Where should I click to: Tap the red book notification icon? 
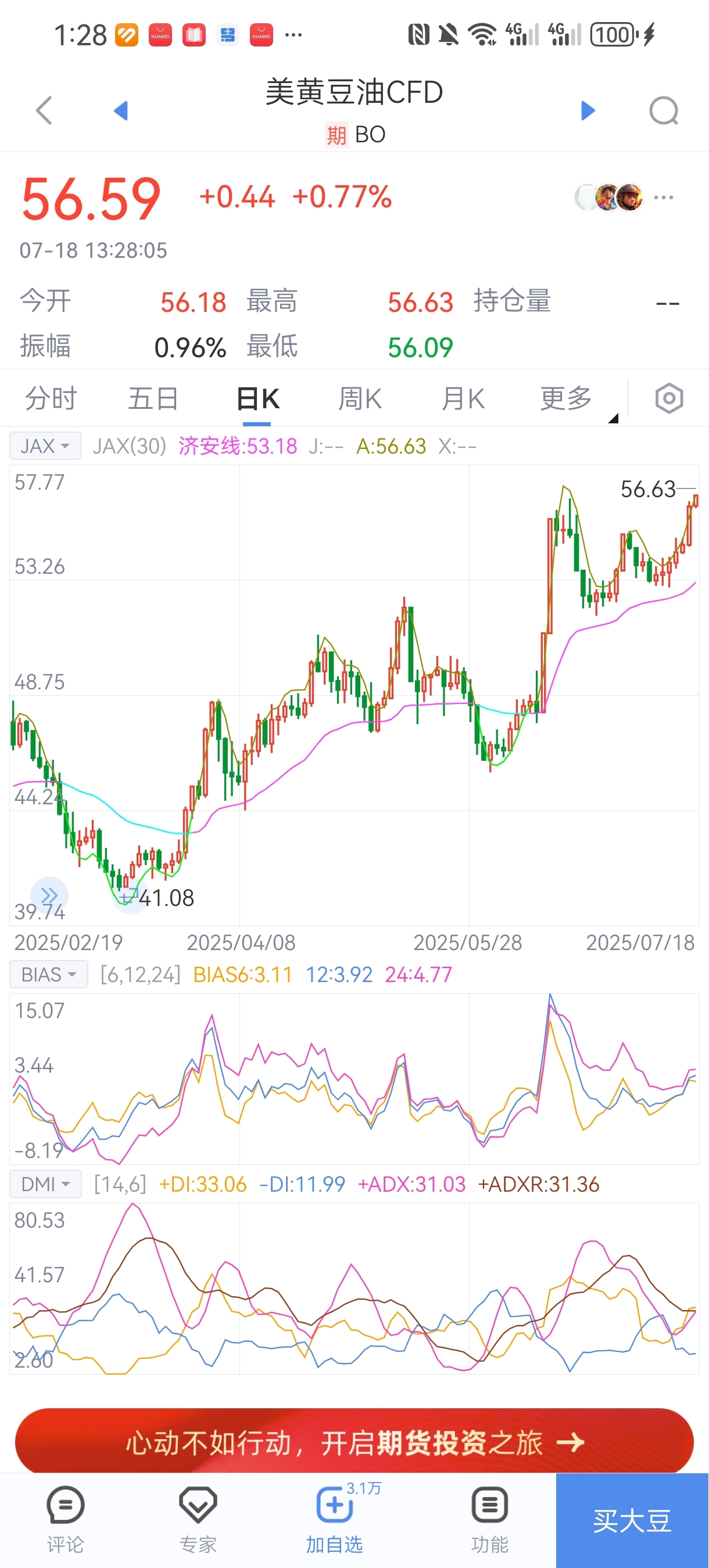coord(194,35)
